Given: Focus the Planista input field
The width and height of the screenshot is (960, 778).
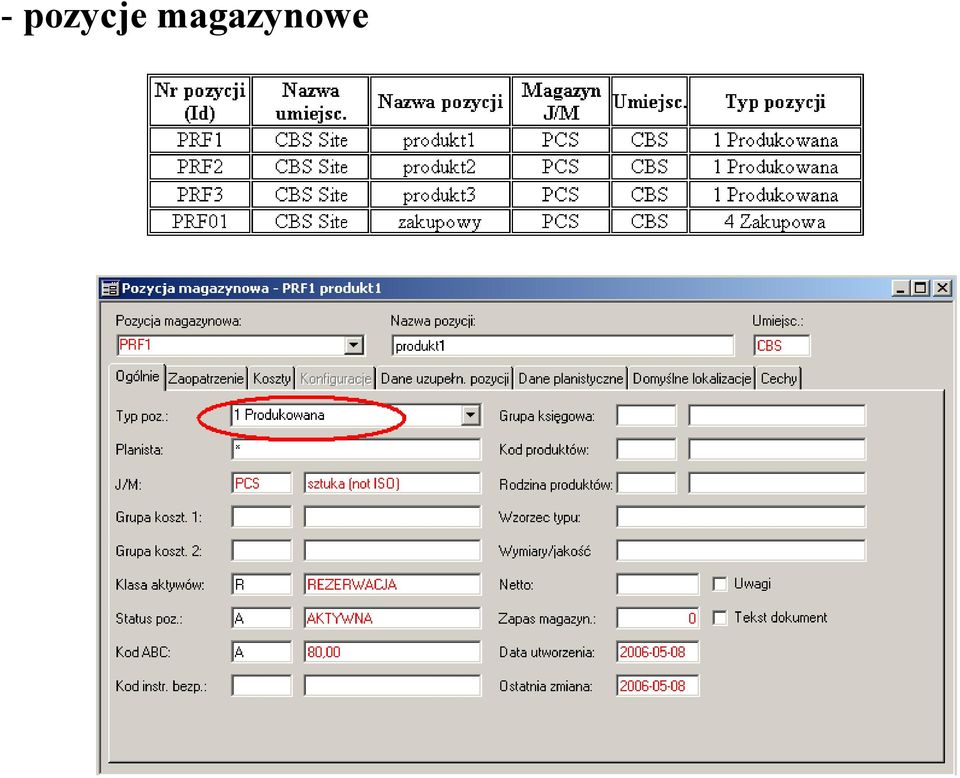Looking at the screenshot, I should [x=356, y=450].
